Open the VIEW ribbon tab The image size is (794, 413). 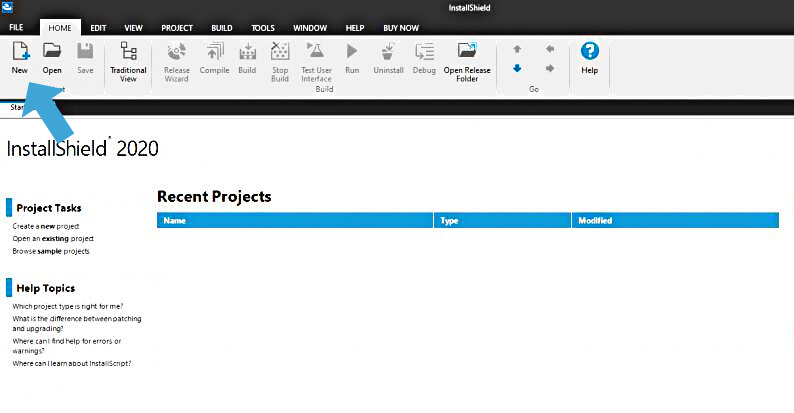(134, 28)
